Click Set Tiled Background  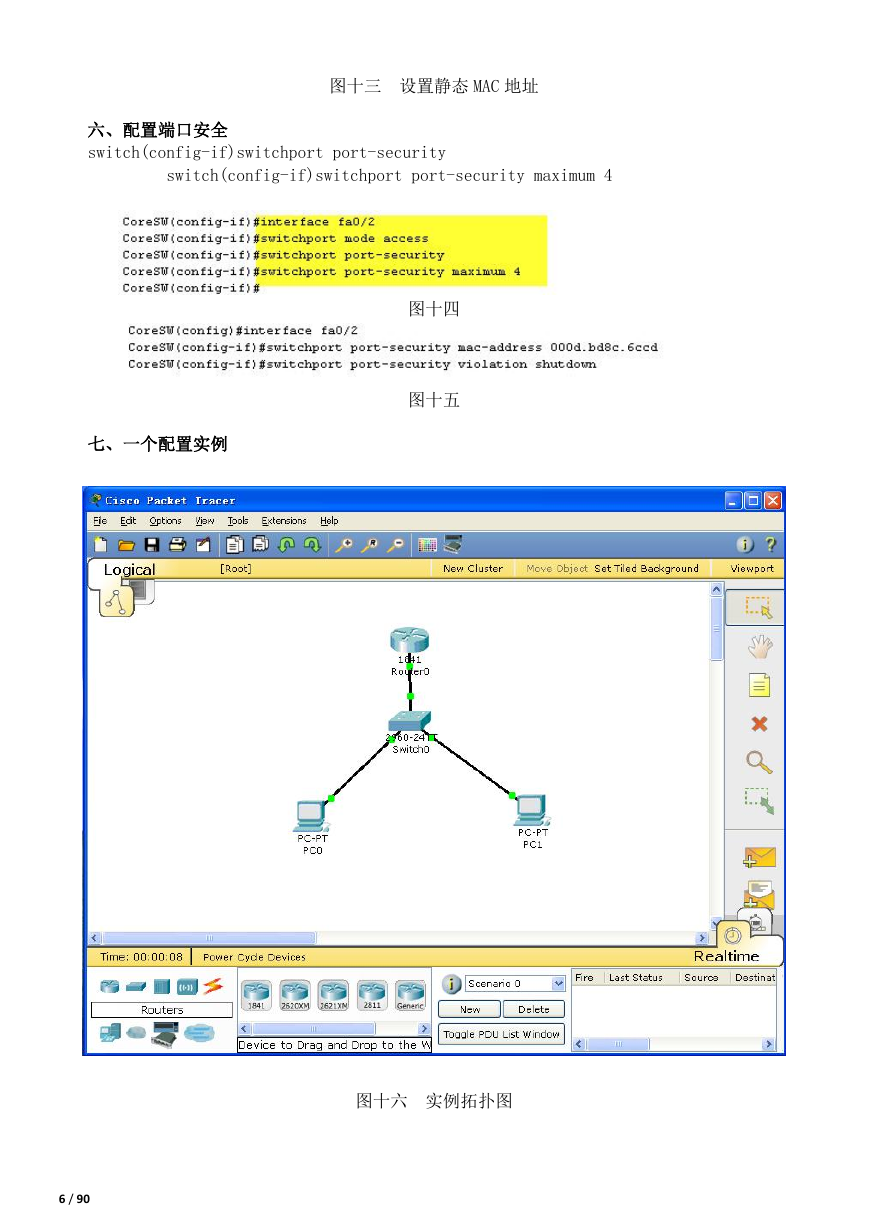point(646,568)
